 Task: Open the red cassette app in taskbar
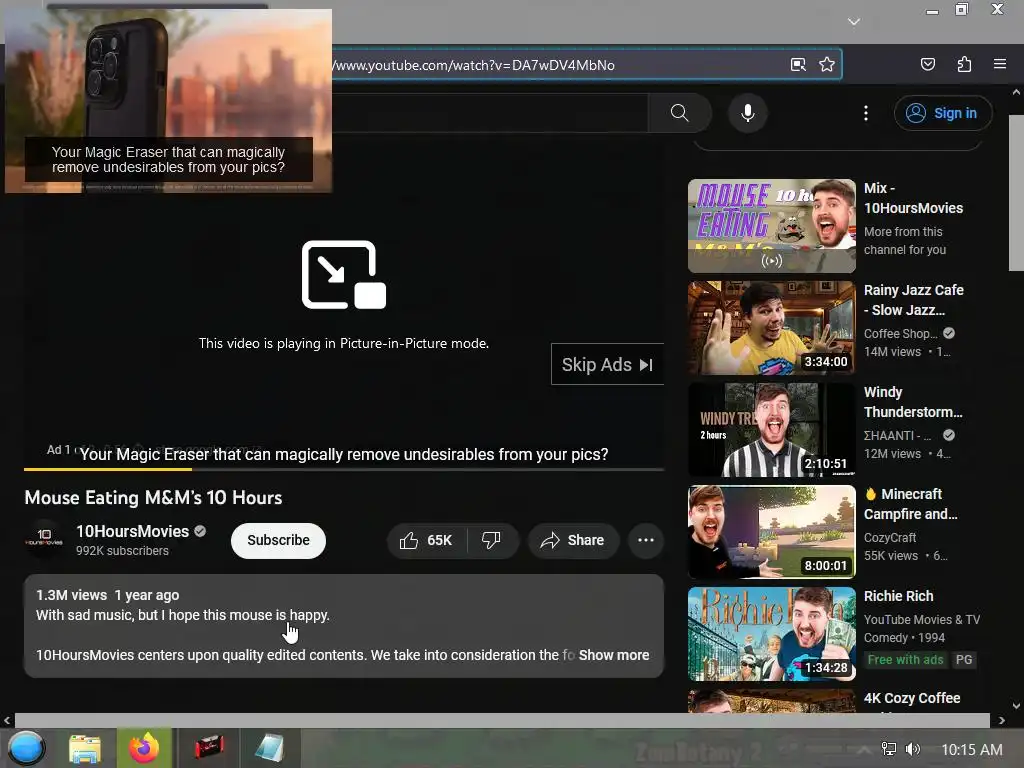pos(209,747)
